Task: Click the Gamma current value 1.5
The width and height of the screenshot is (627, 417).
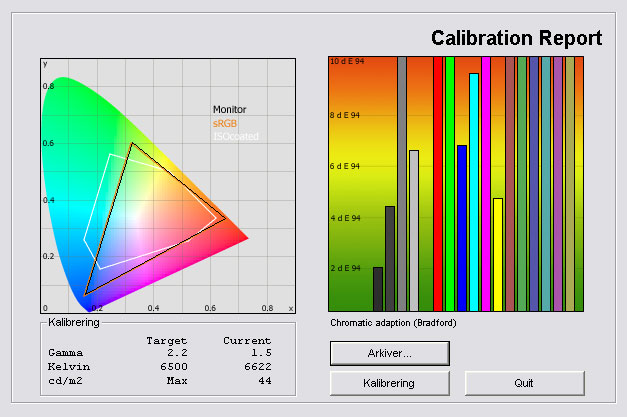Action: coord(261,353)
